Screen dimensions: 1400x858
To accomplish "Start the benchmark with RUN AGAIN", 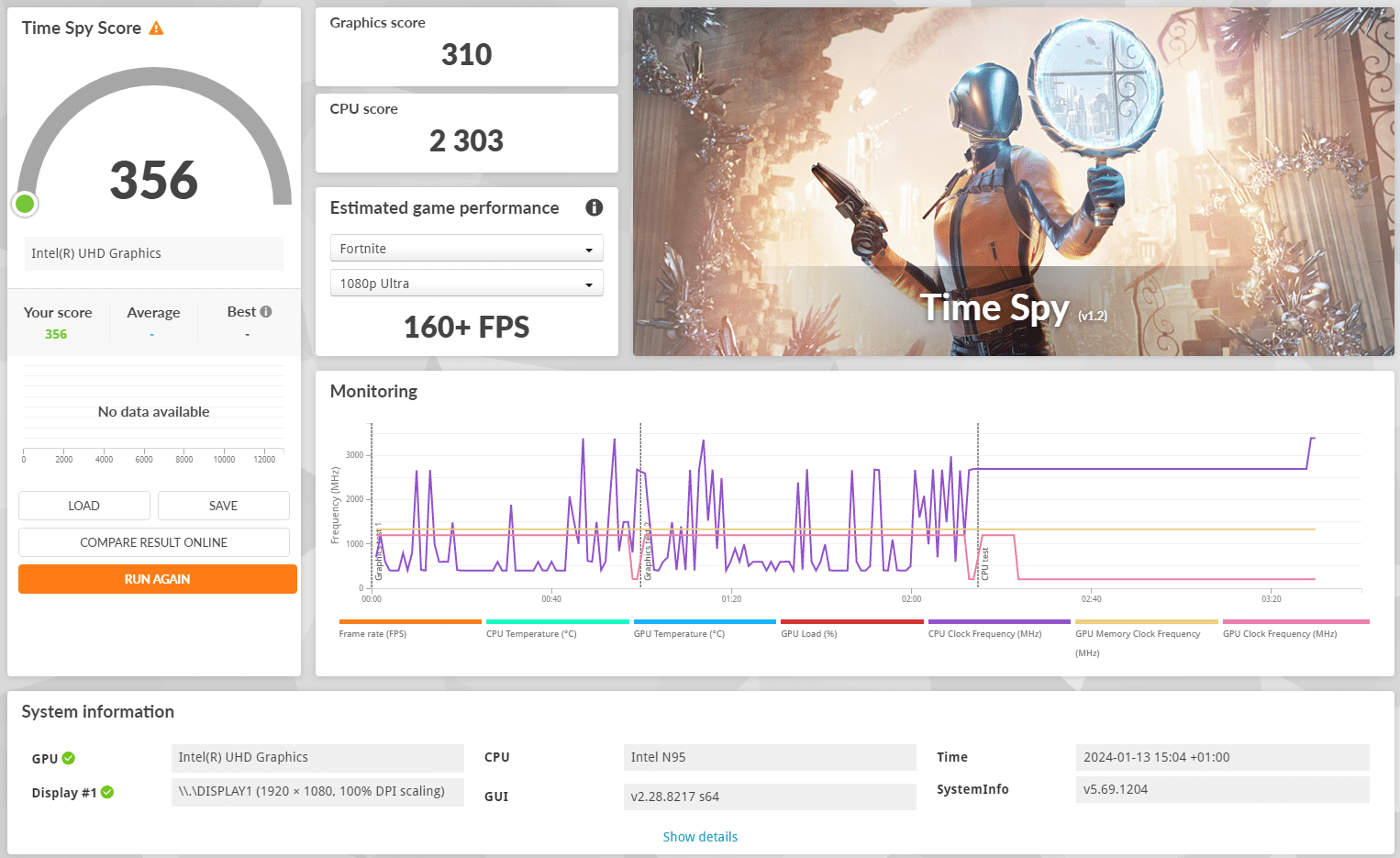I will 158,579.
